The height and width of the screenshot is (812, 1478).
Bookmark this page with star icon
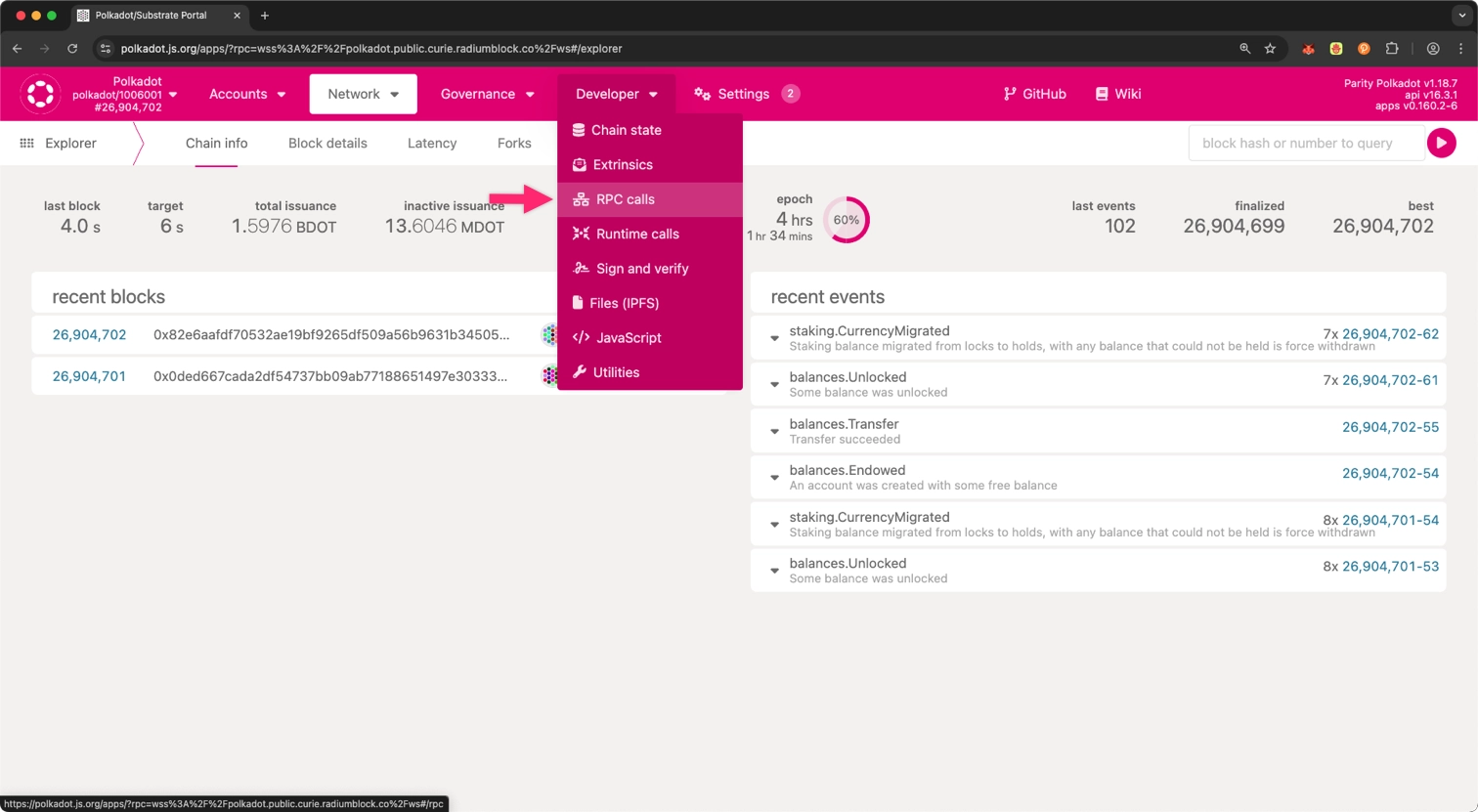coord(1270,48)
